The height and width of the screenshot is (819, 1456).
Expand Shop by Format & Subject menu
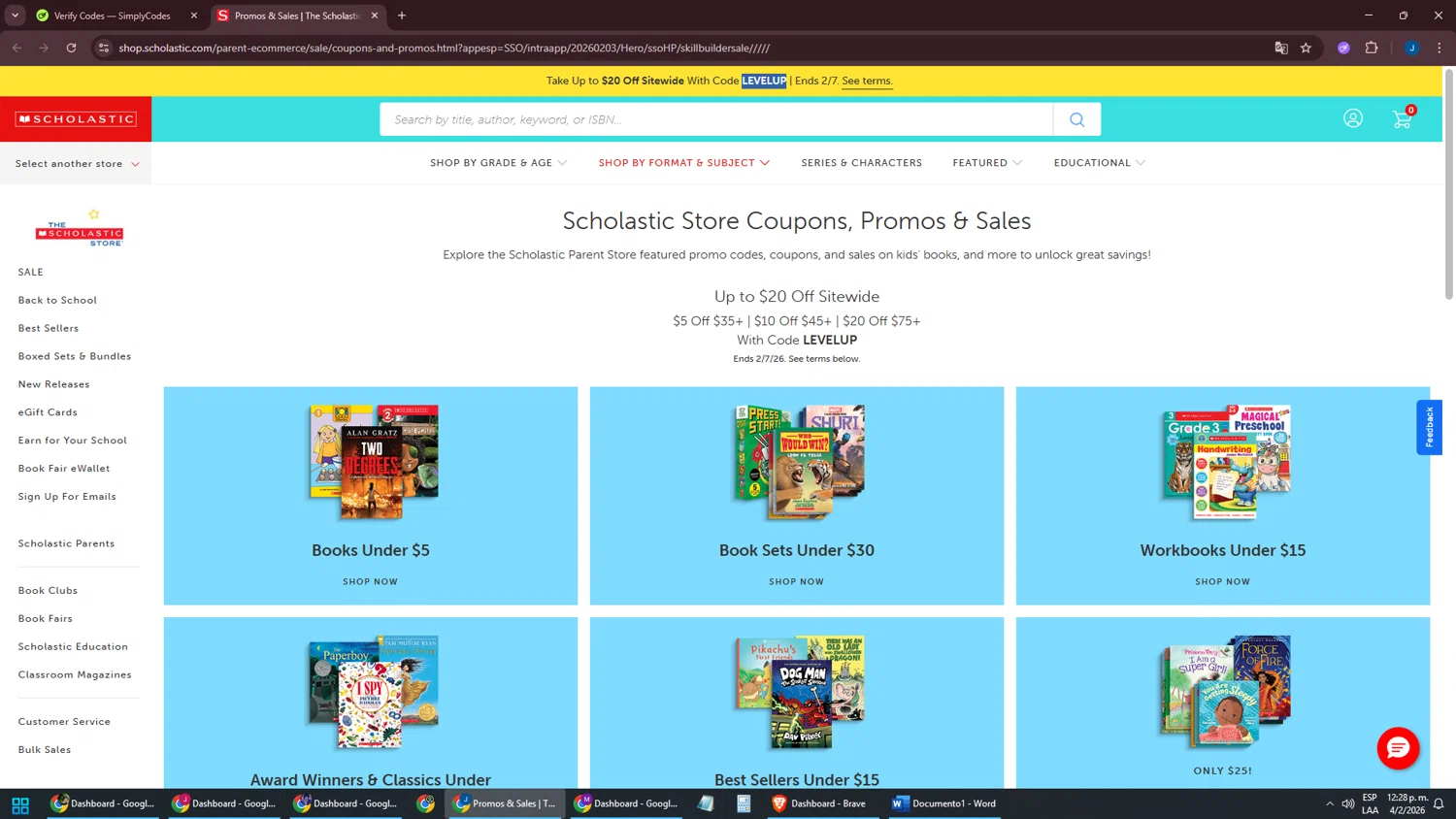click(x=684, y=163)
